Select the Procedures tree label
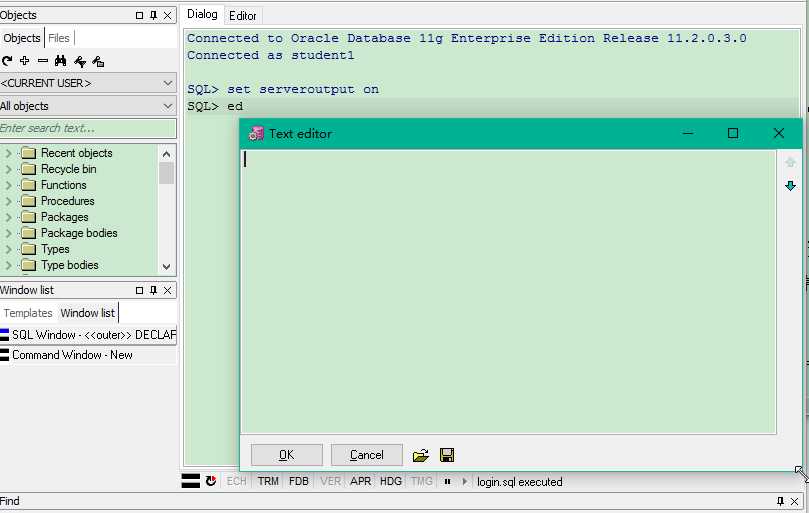The width and height of the screenshot is (809, 513). (x=68, y=201)
